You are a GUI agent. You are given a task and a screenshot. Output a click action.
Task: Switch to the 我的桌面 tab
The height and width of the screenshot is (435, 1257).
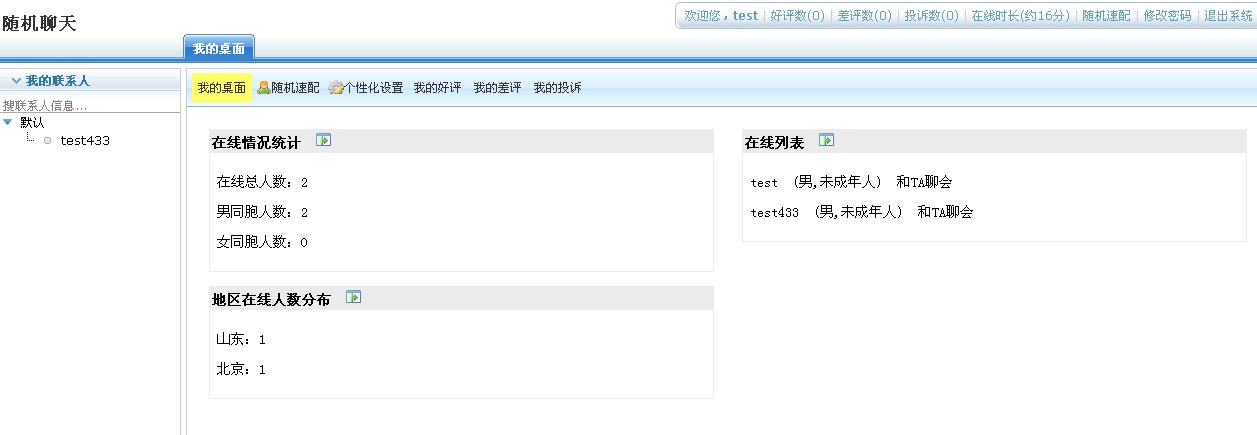(219, 48)
